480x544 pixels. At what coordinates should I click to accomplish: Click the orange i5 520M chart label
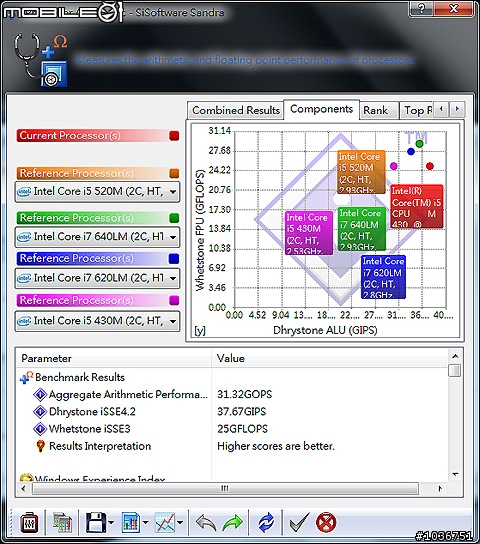[x=361, y=172]
